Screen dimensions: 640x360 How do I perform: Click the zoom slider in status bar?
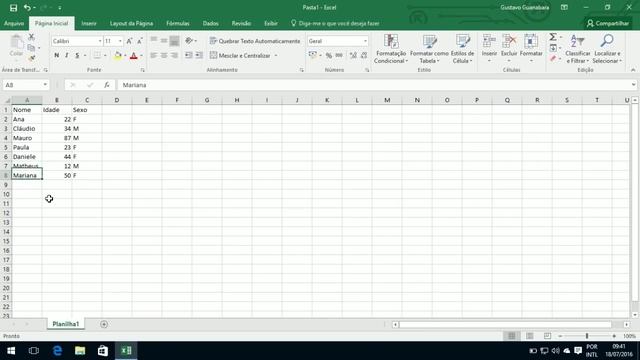point(587,336)
